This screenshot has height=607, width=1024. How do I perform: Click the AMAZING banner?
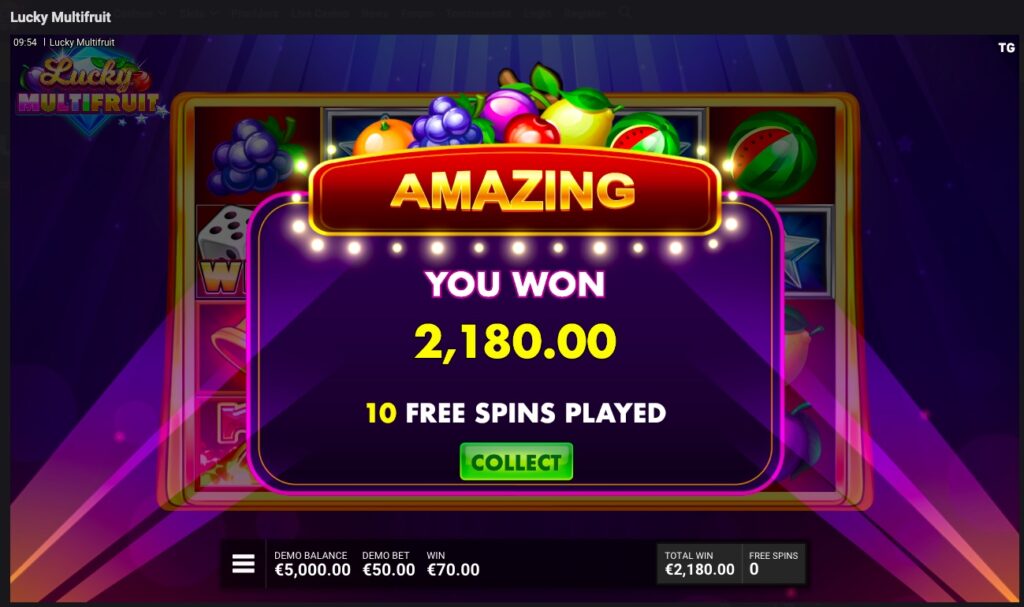pyautogui.click(x=514, y=190)
